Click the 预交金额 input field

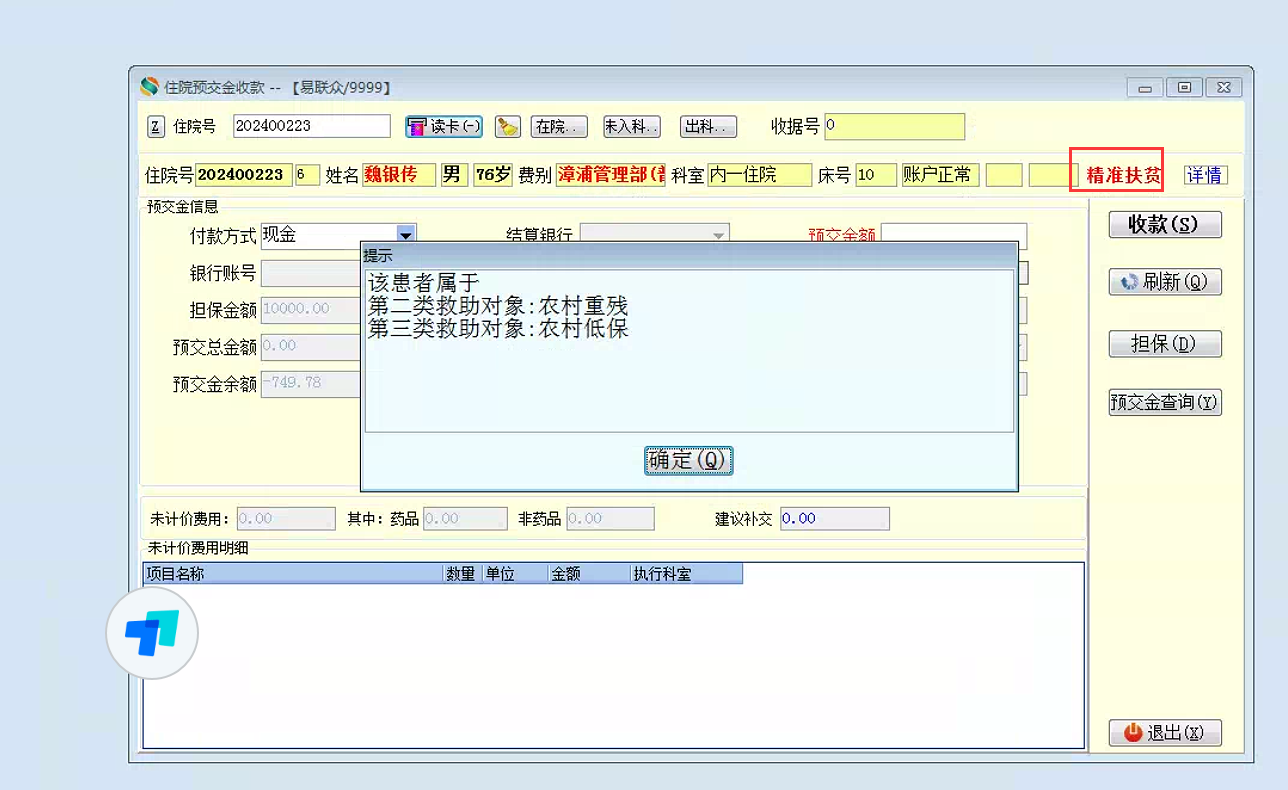point(954,236)
